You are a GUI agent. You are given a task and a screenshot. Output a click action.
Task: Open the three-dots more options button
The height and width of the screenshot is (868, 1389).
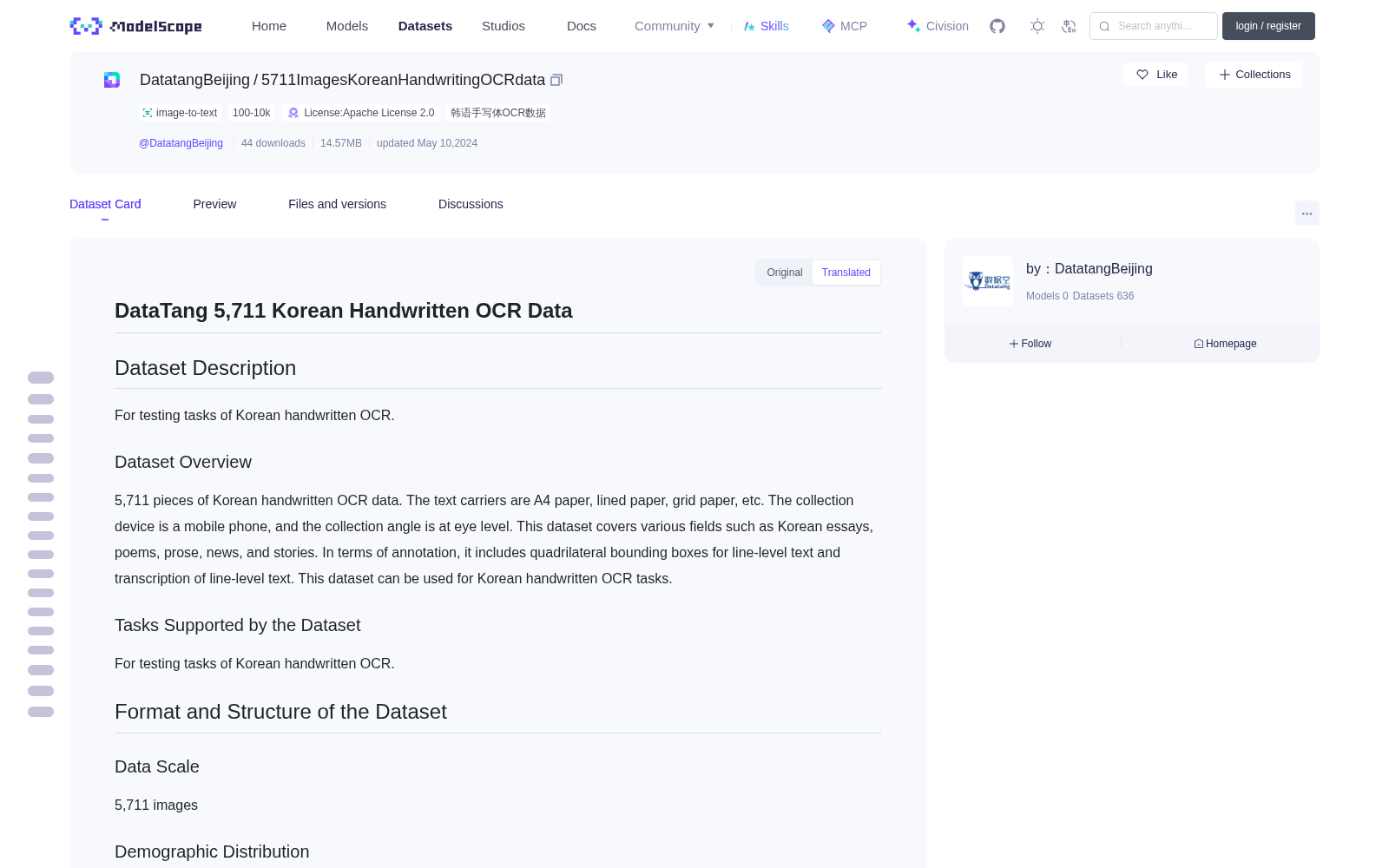point(1307,213)
